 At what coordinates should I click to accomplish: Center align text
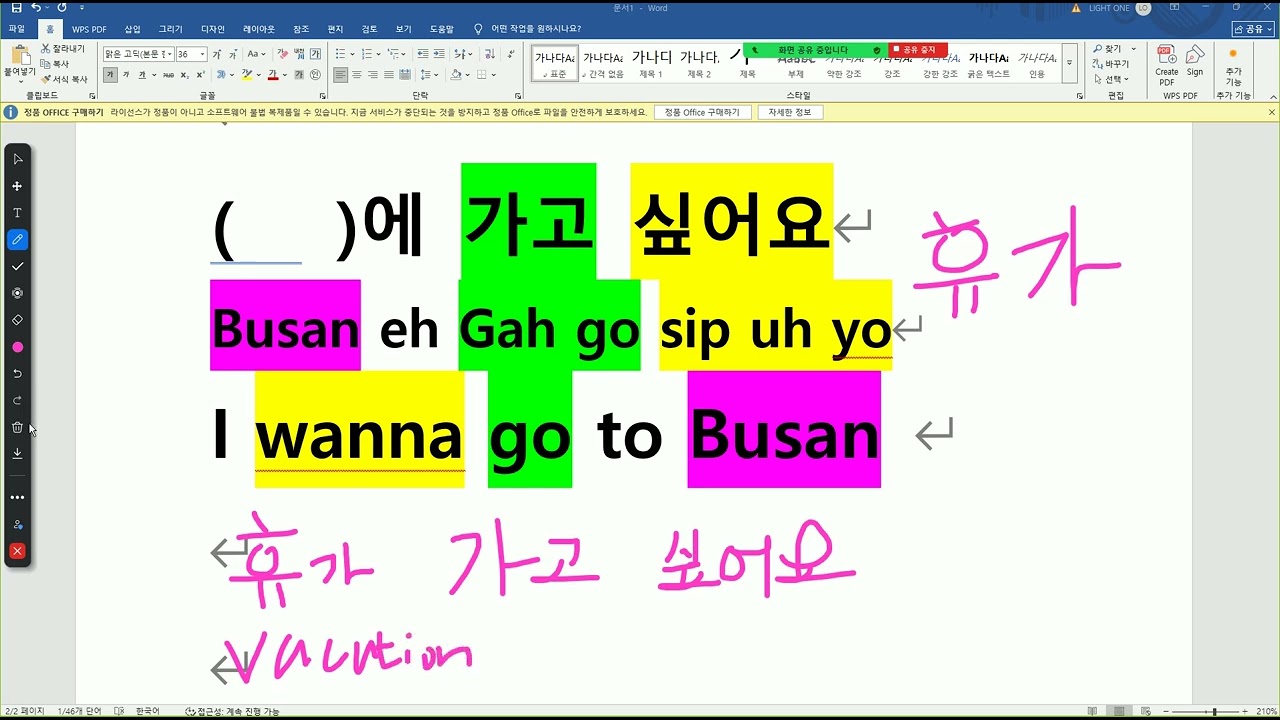coord(357,75)
